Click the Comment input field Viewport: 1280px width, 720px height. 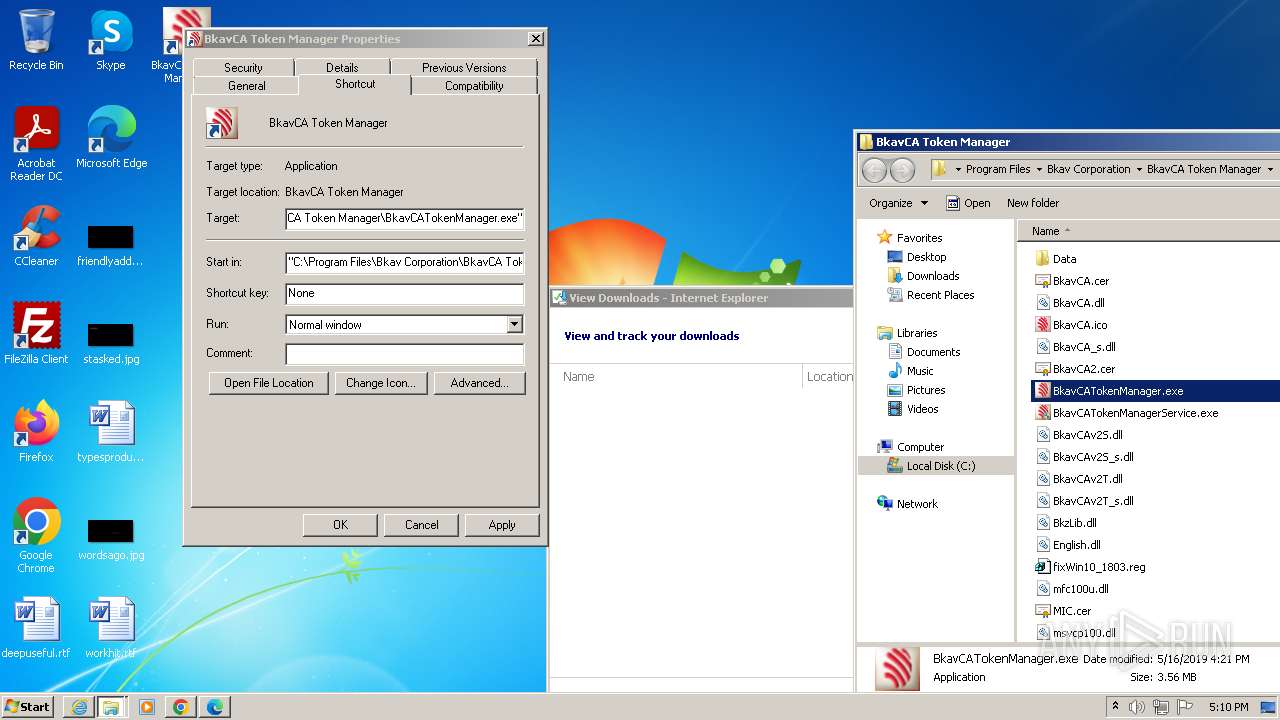404,354
